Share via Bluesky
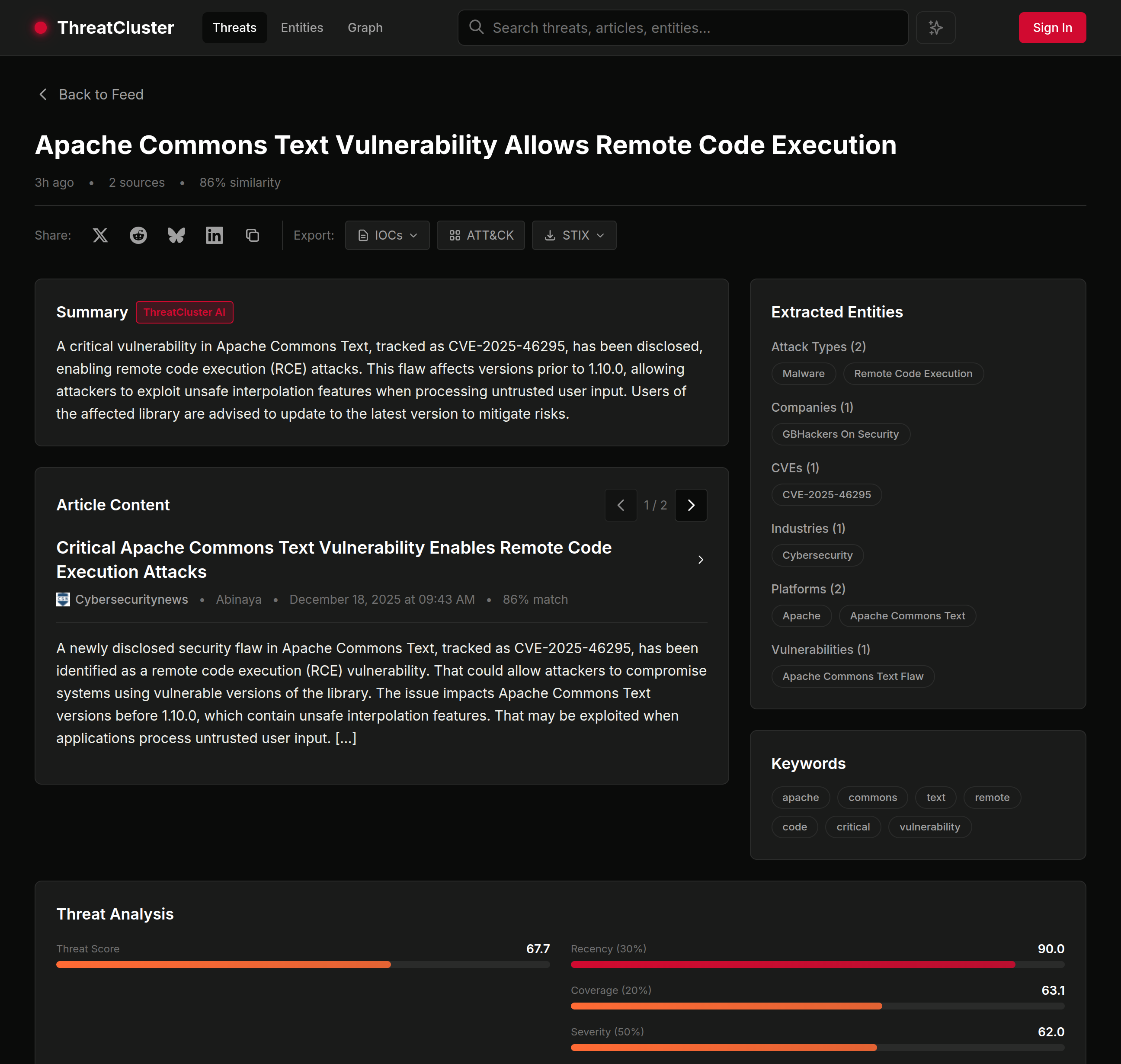Screen dimensions: 1121x1064 click(176, 235)
